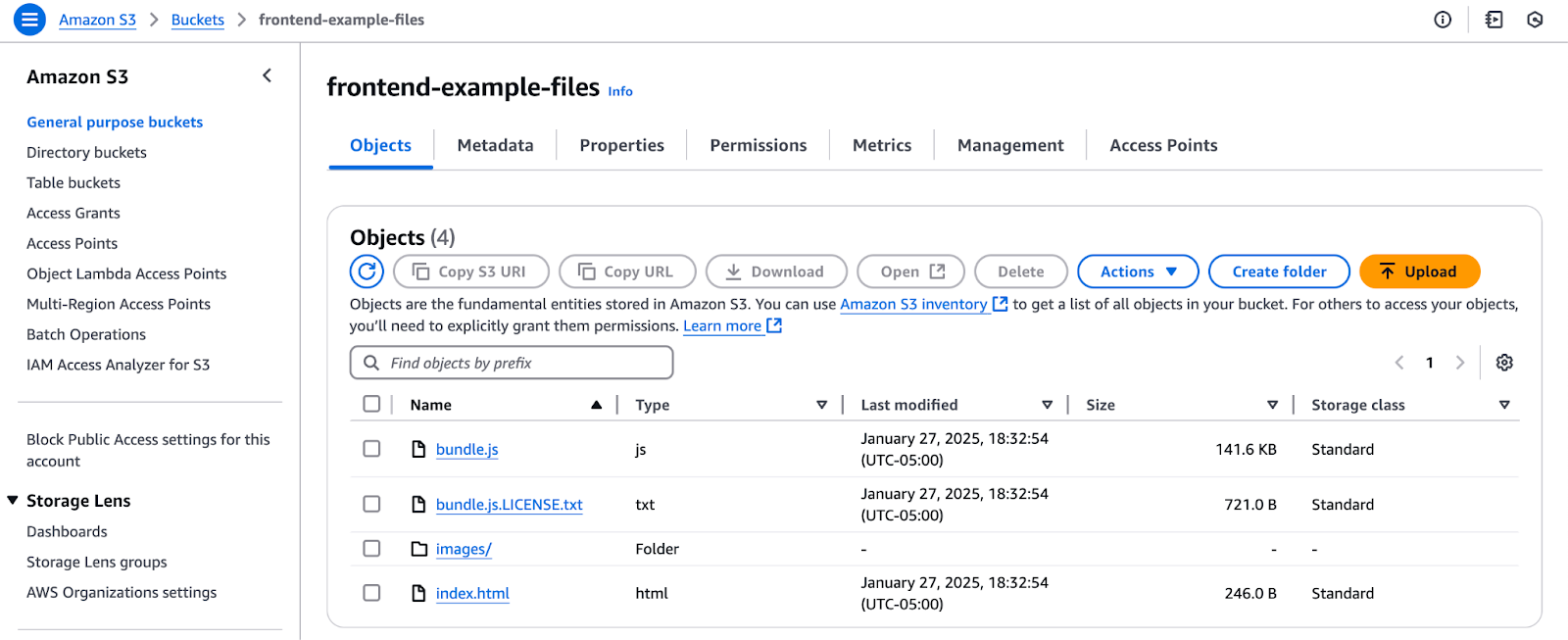Open table preferences gear icon
The width and height of the screenshot is (1568, 640).
(x=1504, y=363)
